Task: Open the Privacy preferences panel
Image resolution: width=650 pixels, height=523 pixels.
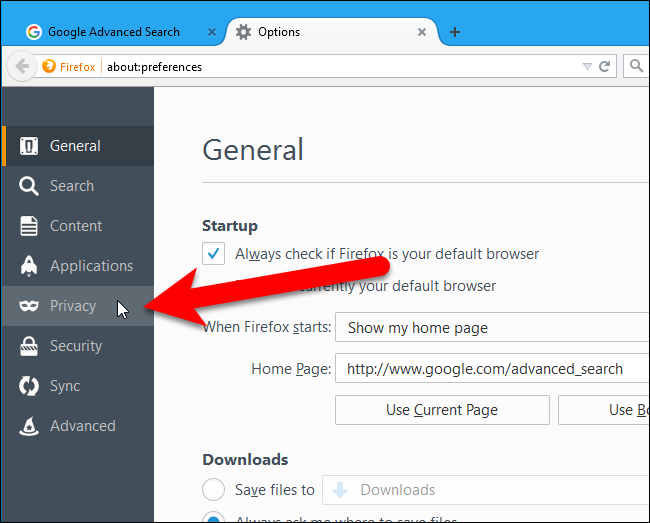Action: (78, 306)
